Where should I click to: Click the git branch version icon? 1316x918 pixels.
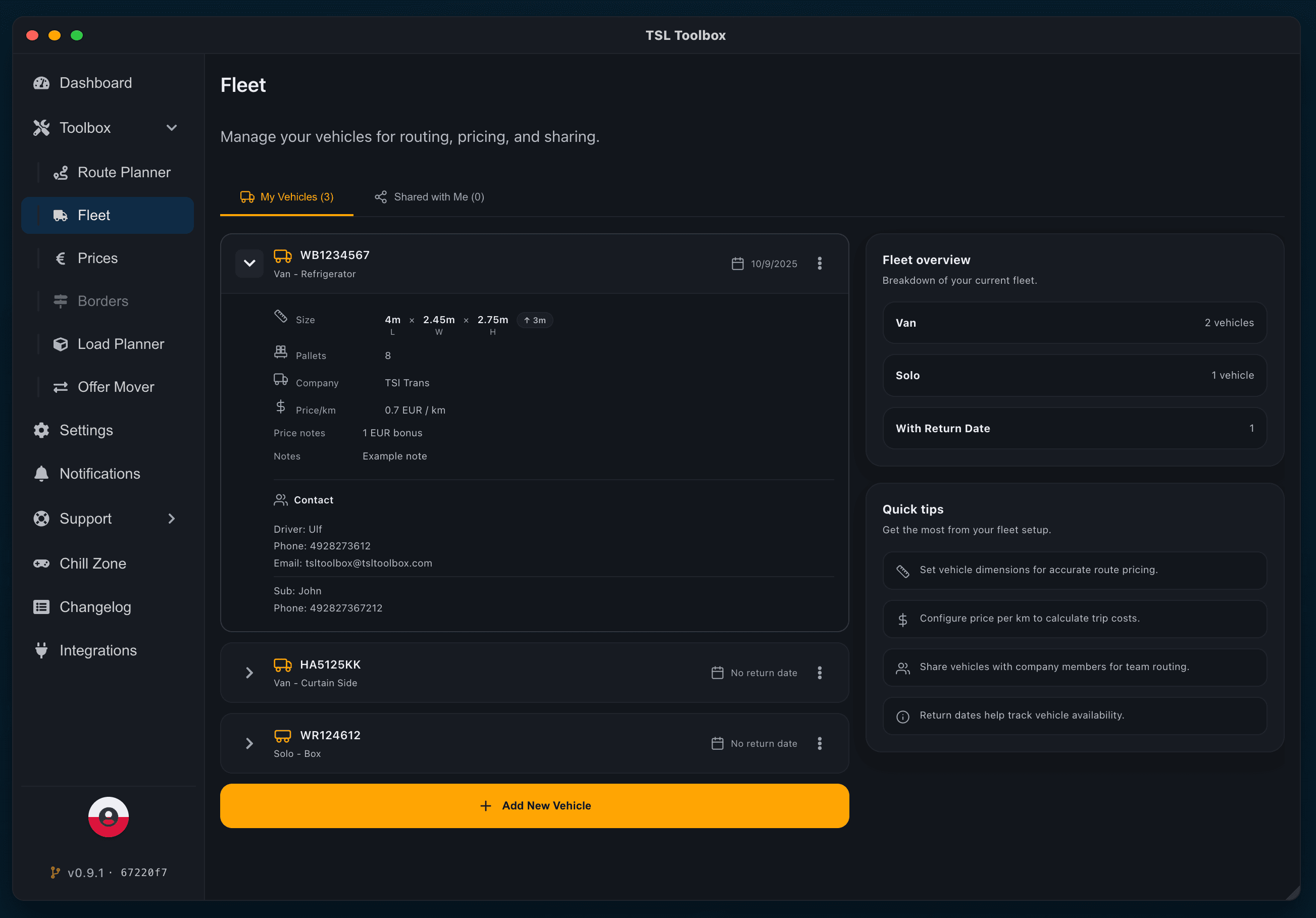[55, 872]
